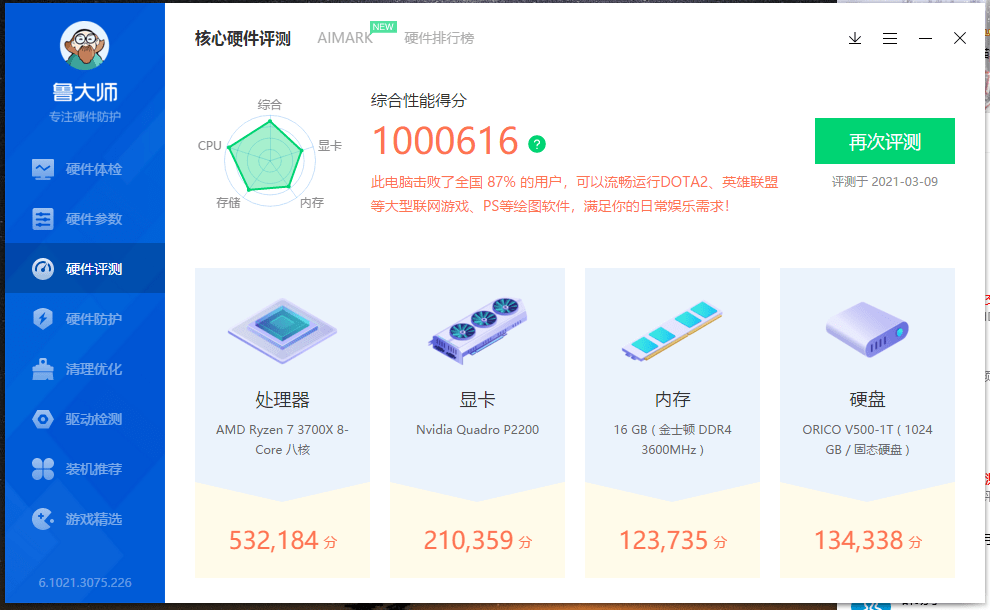Click test date 评测于 2021-03-09
The height and width of the screenshot is (610, 990).
coord(885,182)
